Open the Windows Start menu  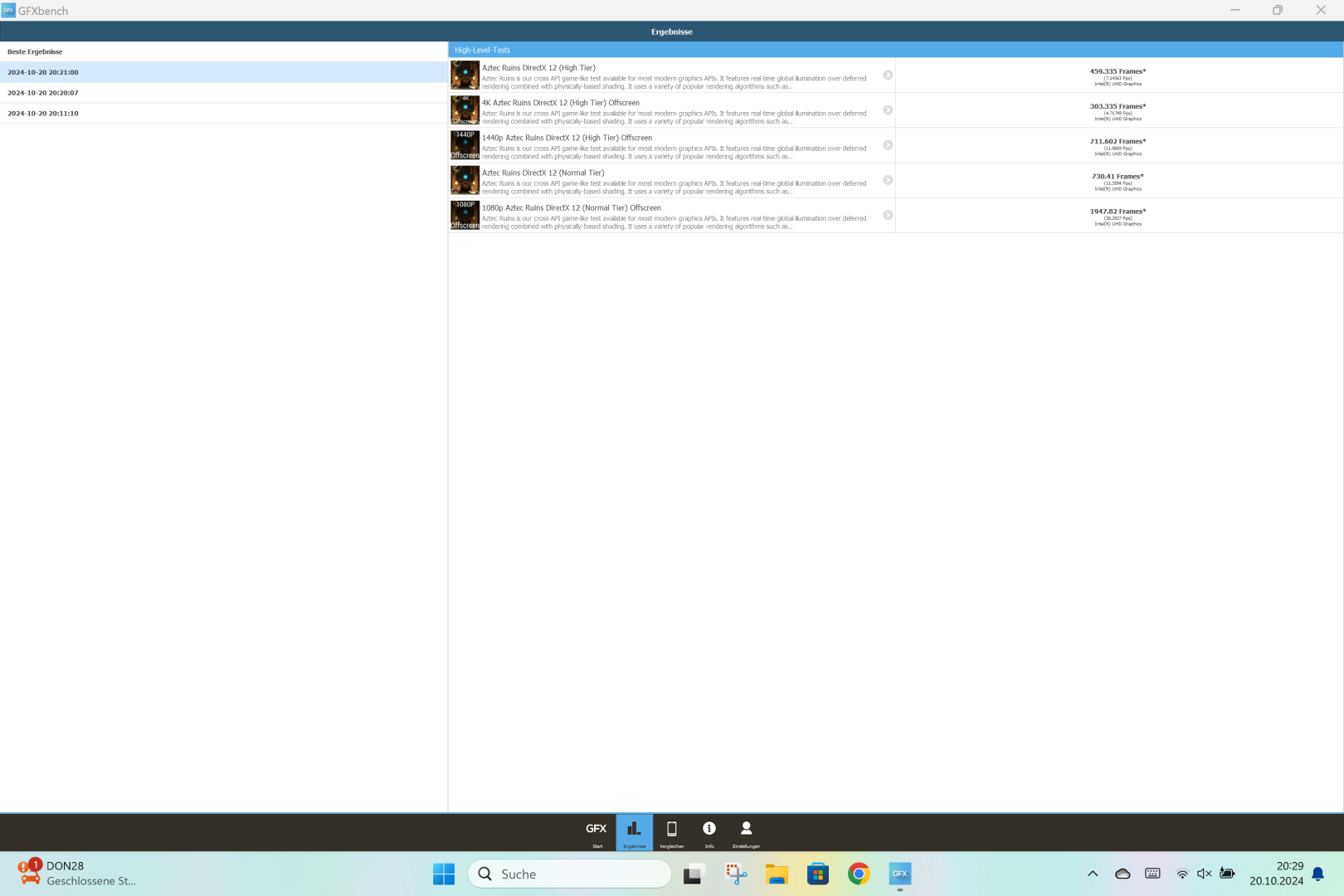point(444,874)
